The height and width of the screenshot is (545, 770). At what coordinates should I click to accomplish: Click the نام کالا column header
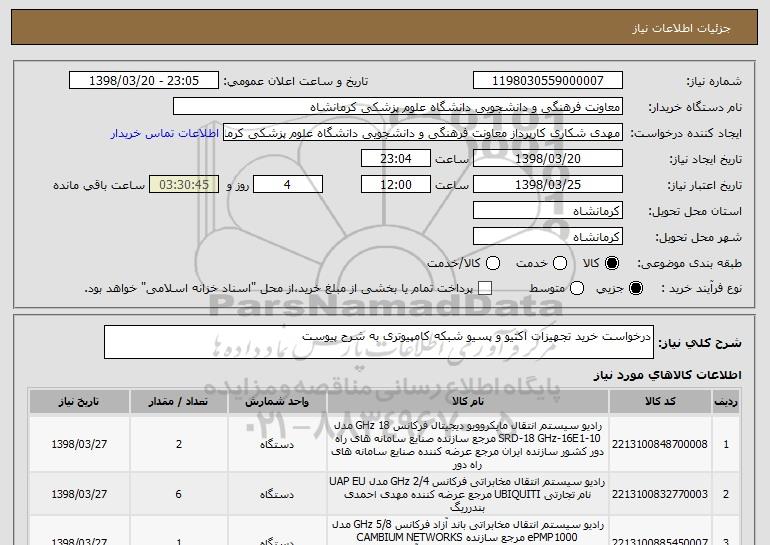468,402
